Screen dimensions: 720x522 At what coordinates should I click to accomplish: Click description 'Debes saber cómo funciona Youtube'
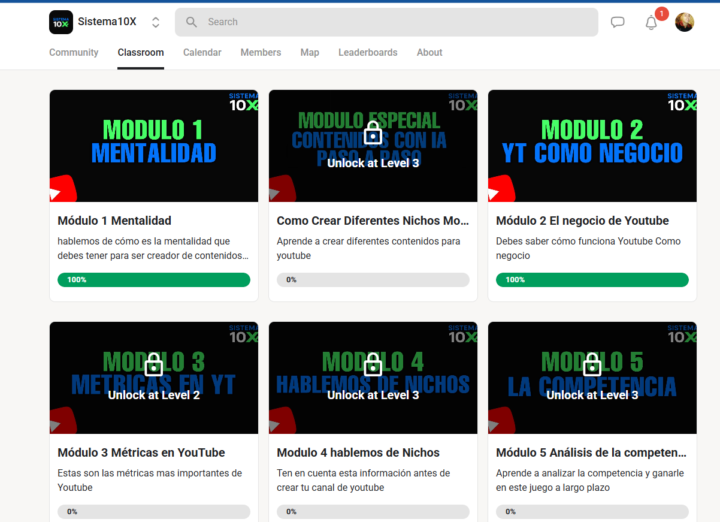coord(588,248)
